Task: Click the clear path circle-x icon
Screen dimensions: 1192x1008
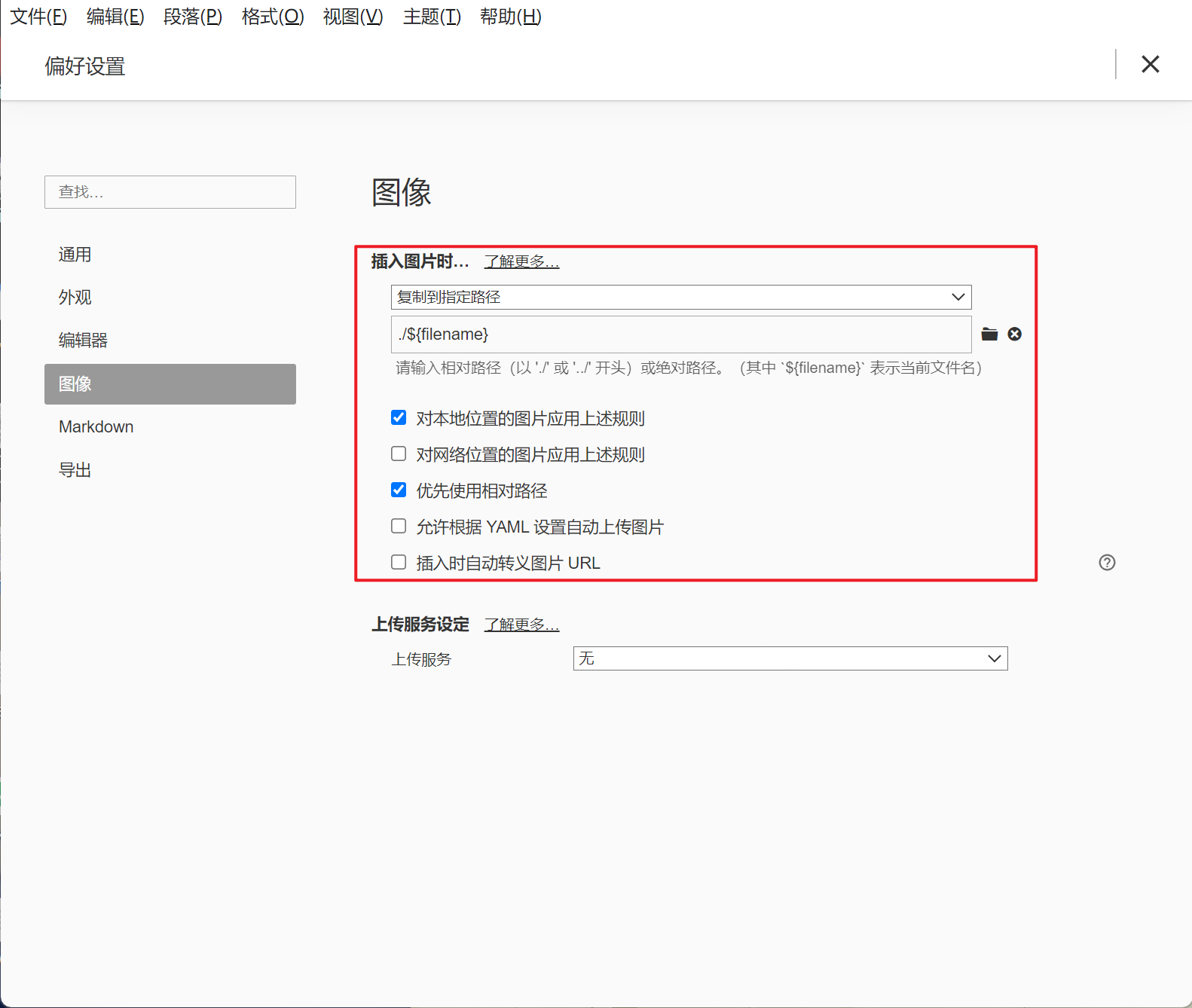Action: [1015, 334]
